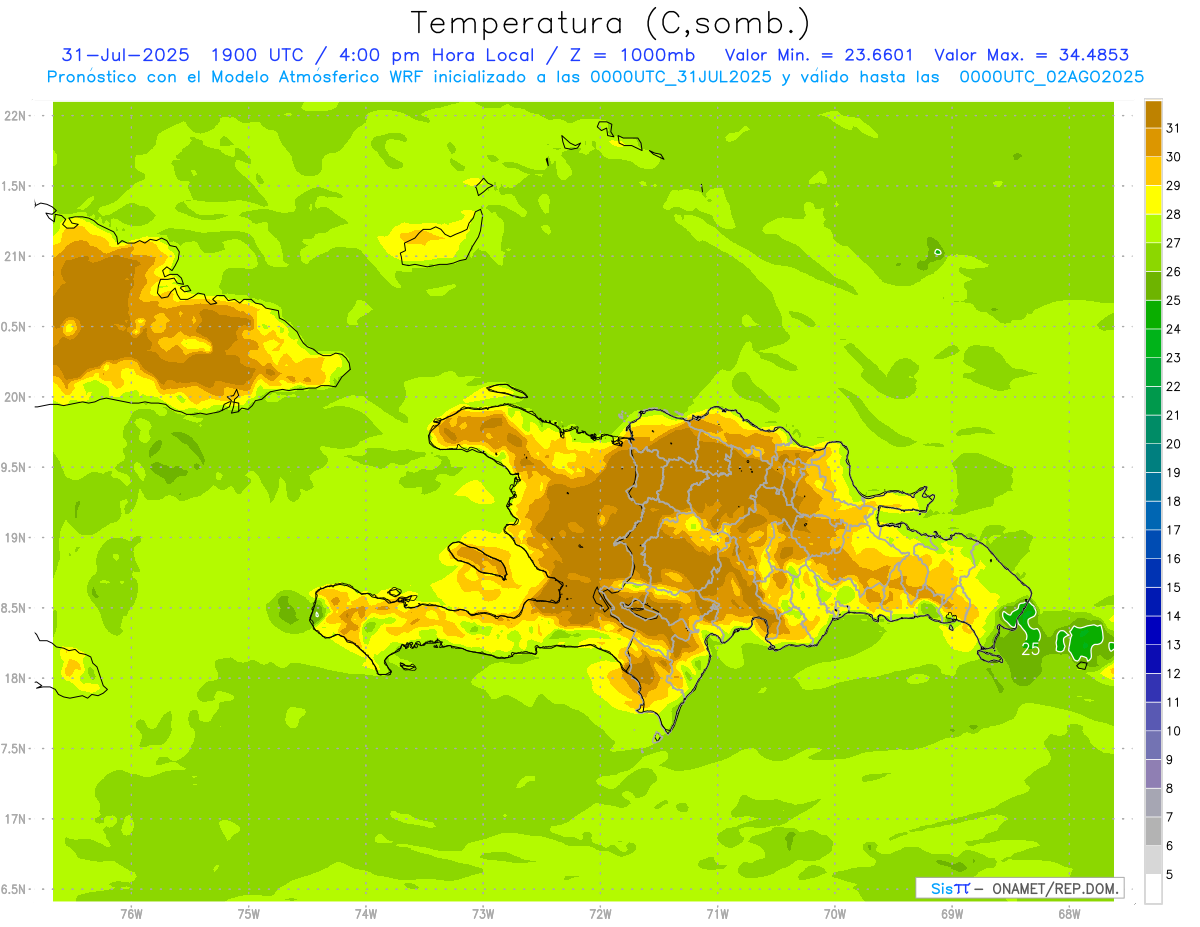The image size is (1200, 927).
Task: Click the '75W' longitude axis label
Action: coord(248,914)
